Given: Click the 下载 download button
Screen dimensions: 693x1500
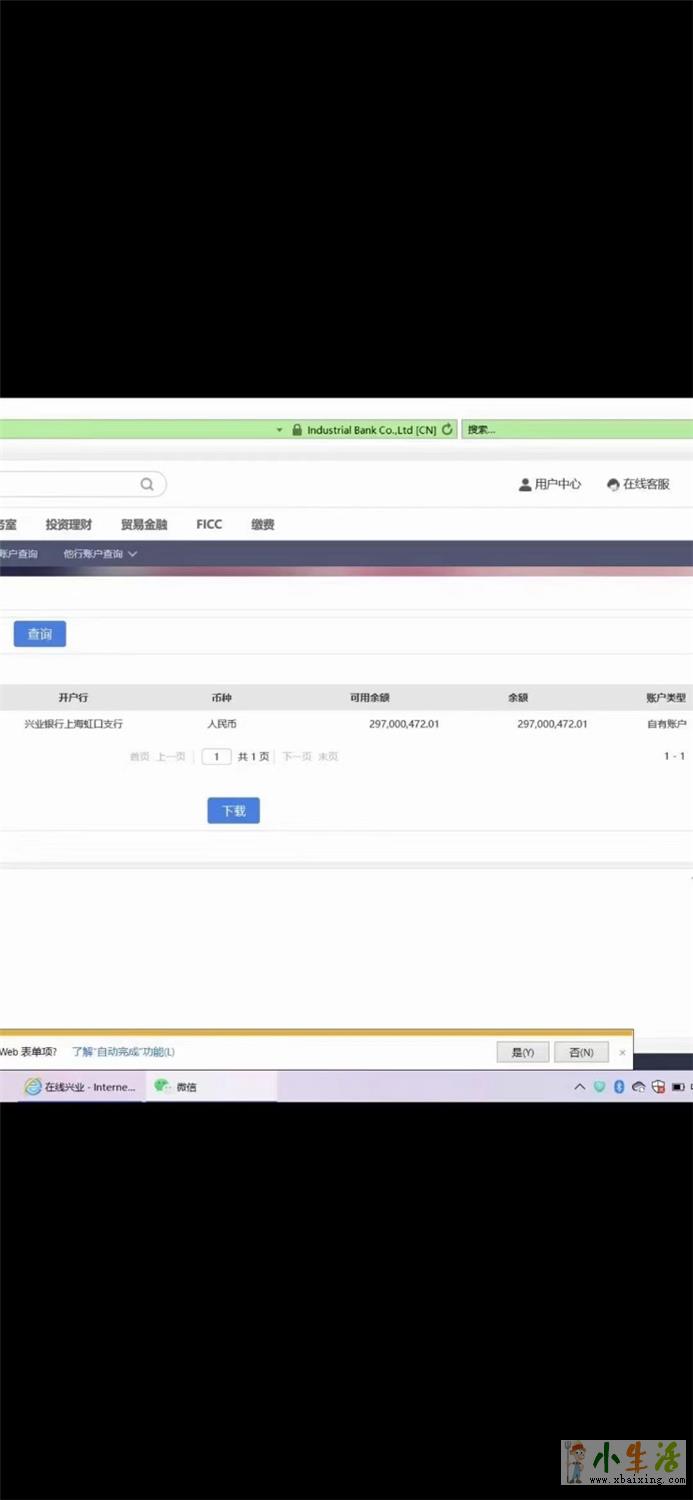Looking at the screenshot, I should point(233,811).
